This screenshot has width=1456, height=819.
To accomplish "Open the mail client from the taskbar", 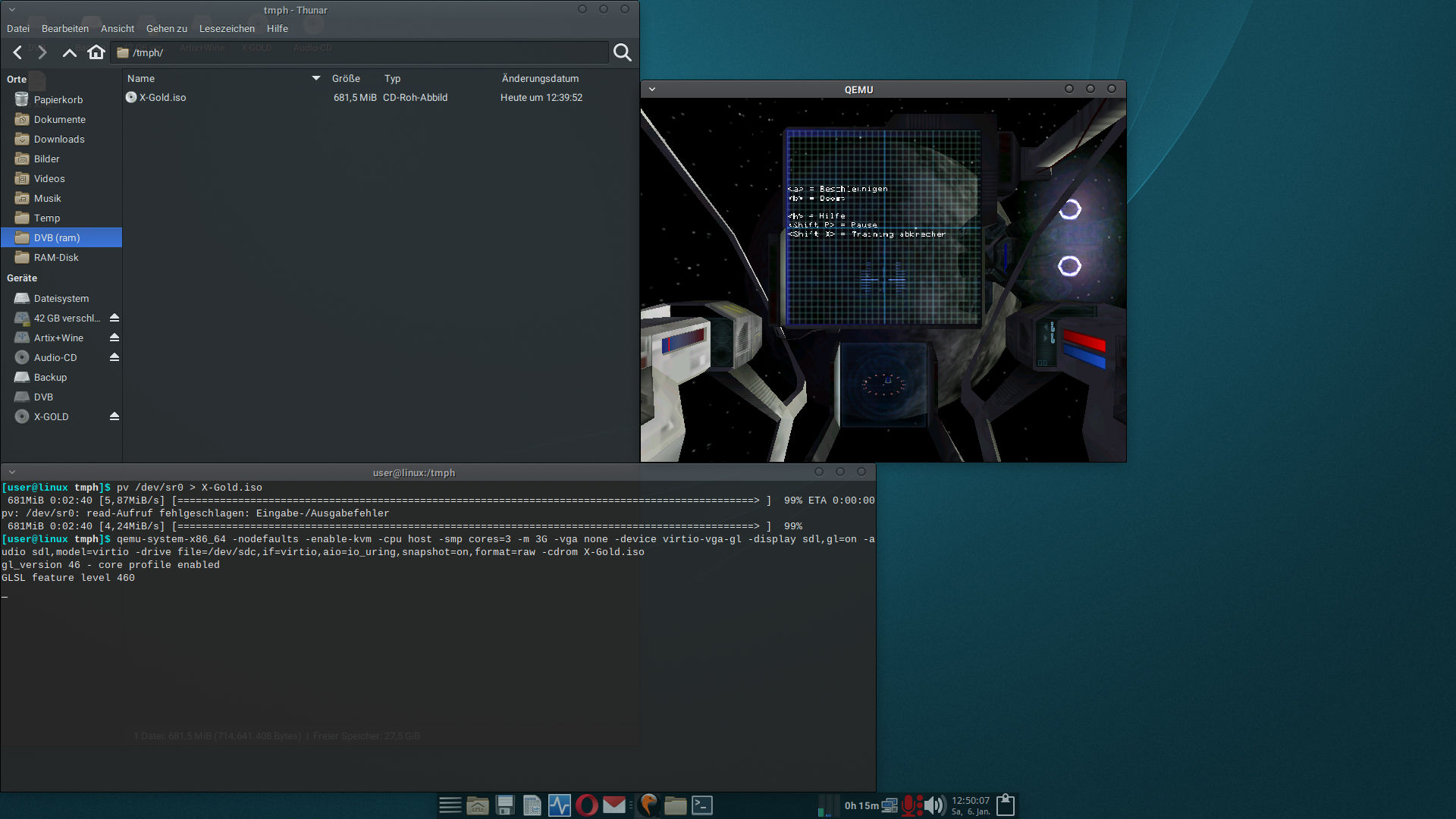I will (x=613, y=805).
